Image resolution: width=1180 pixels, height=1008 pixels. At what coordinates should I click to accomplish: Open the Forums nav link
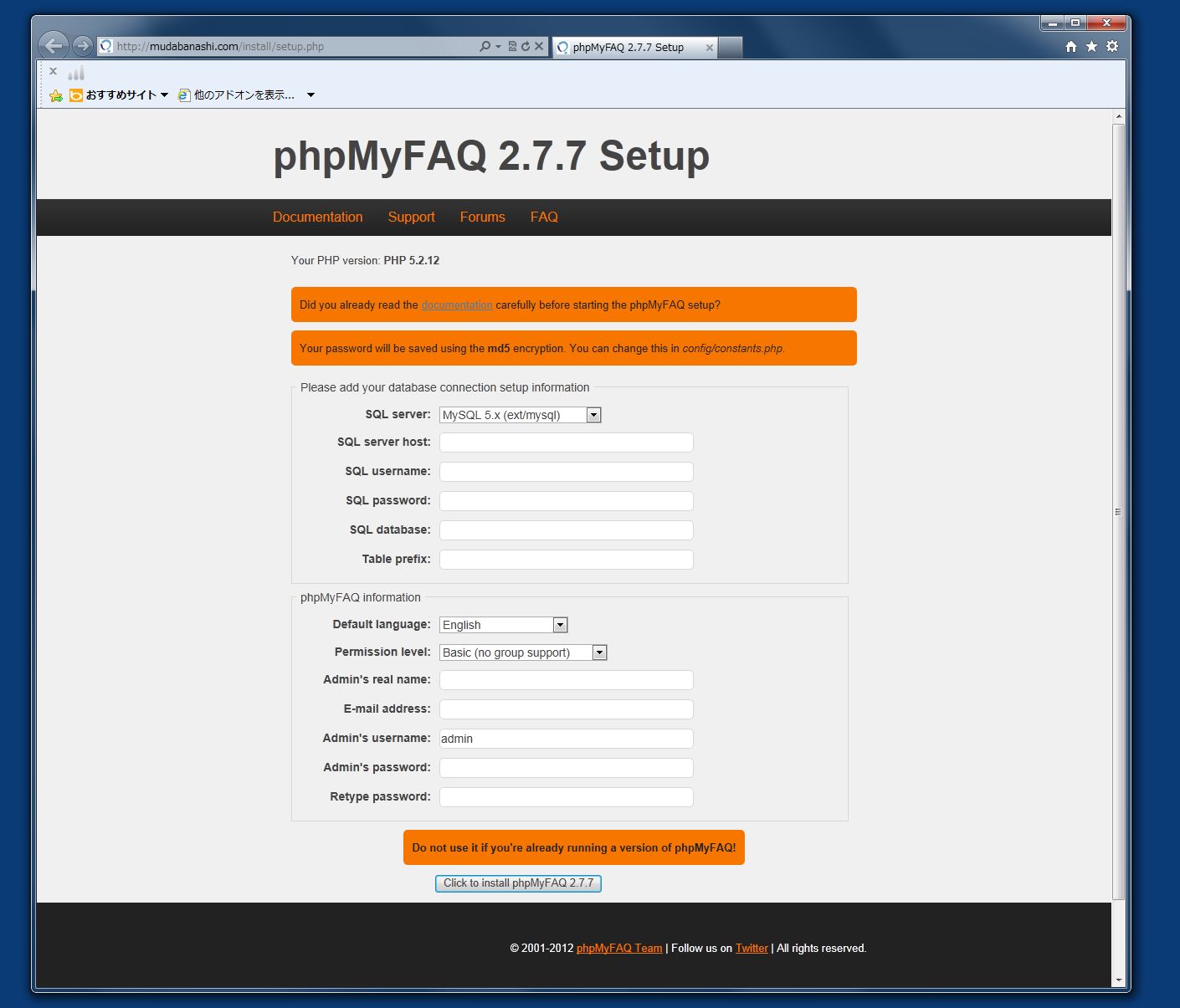[482, 217]
